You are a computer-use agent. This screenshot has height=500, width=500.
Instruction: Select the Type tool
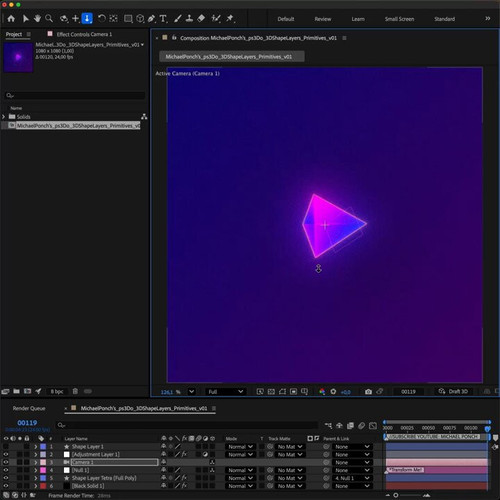[163, 19]
